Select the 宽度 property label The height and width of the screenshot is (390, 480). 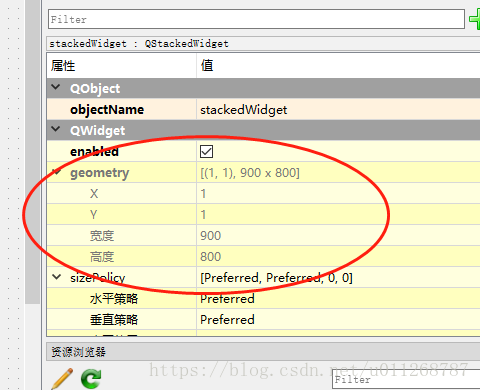[102, 236]
